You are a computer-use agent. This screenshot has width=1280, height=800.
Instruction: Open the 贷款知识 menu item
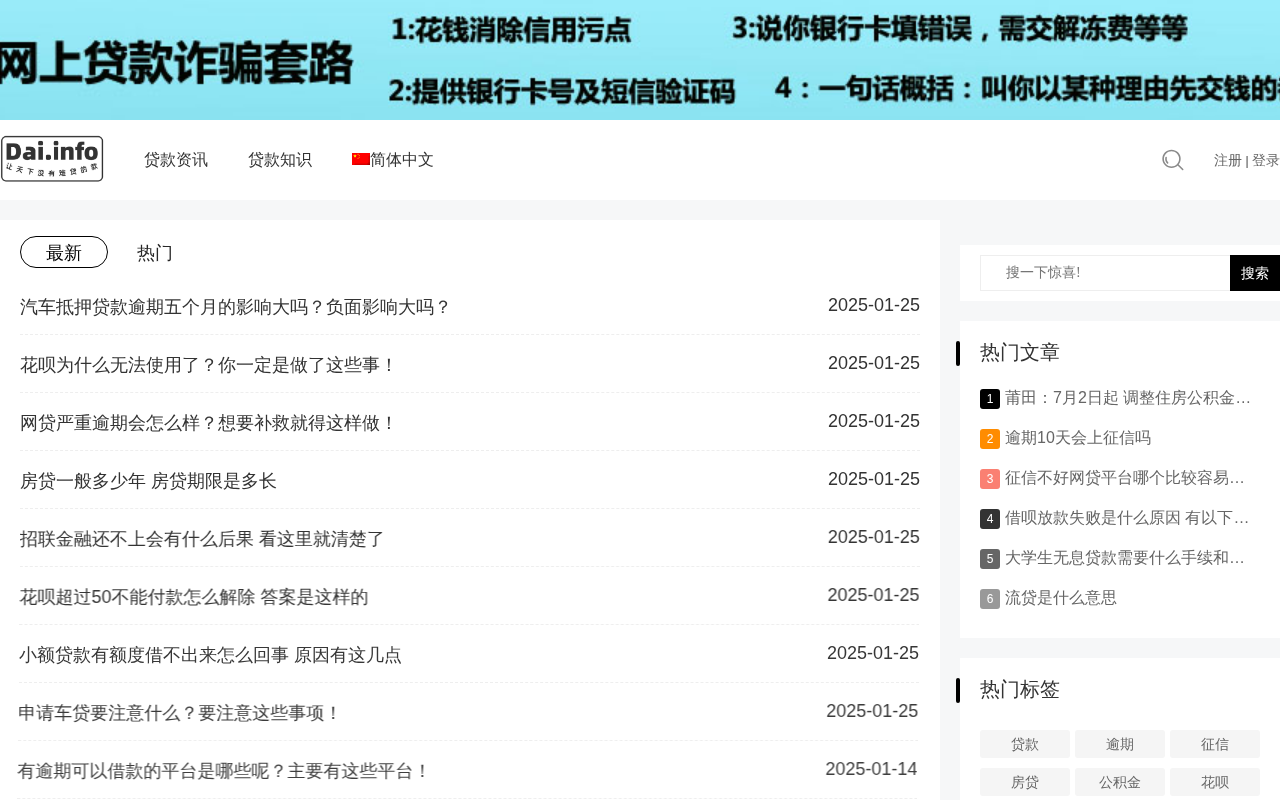[280, 160]
